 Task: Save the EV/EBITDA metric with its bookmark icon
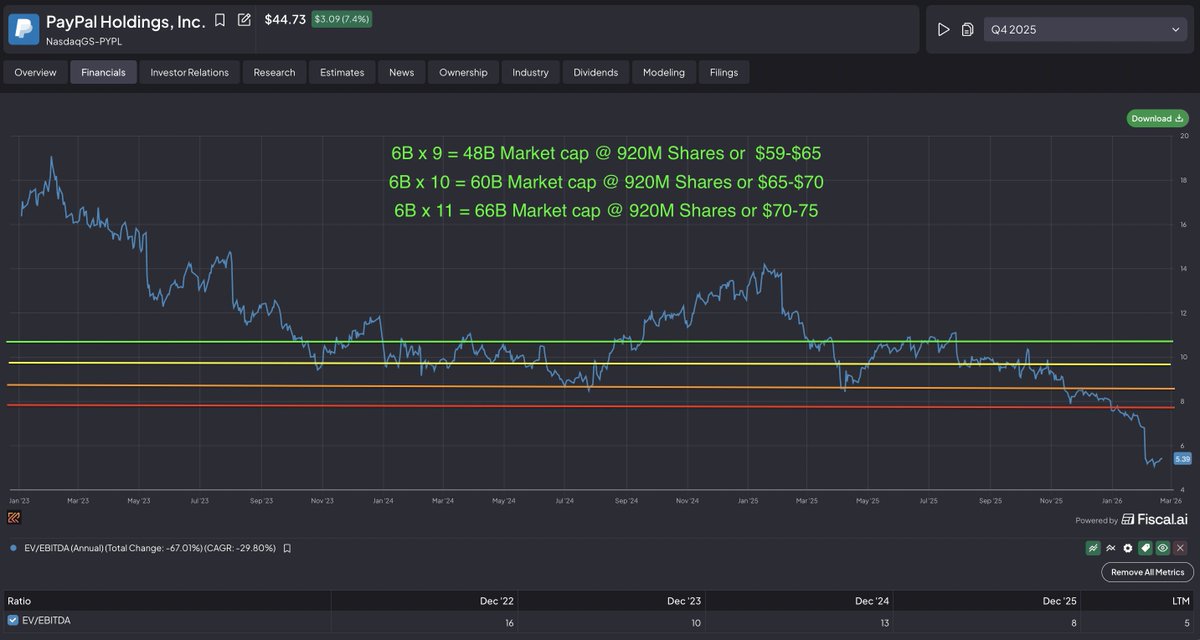pyautogui.click(x=287, y=548)
